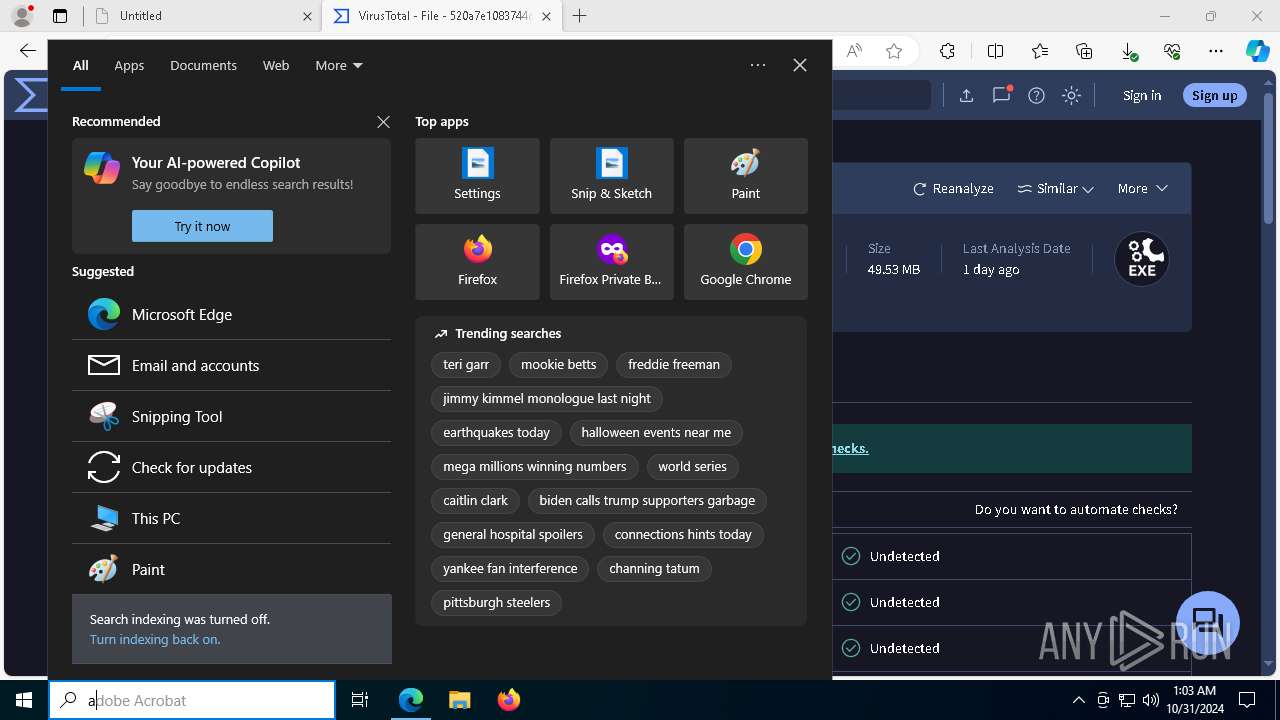Screen dimensions: 1280x720
Task: Open Paint tile in Top apps
Action: click(x=745, y=176)
